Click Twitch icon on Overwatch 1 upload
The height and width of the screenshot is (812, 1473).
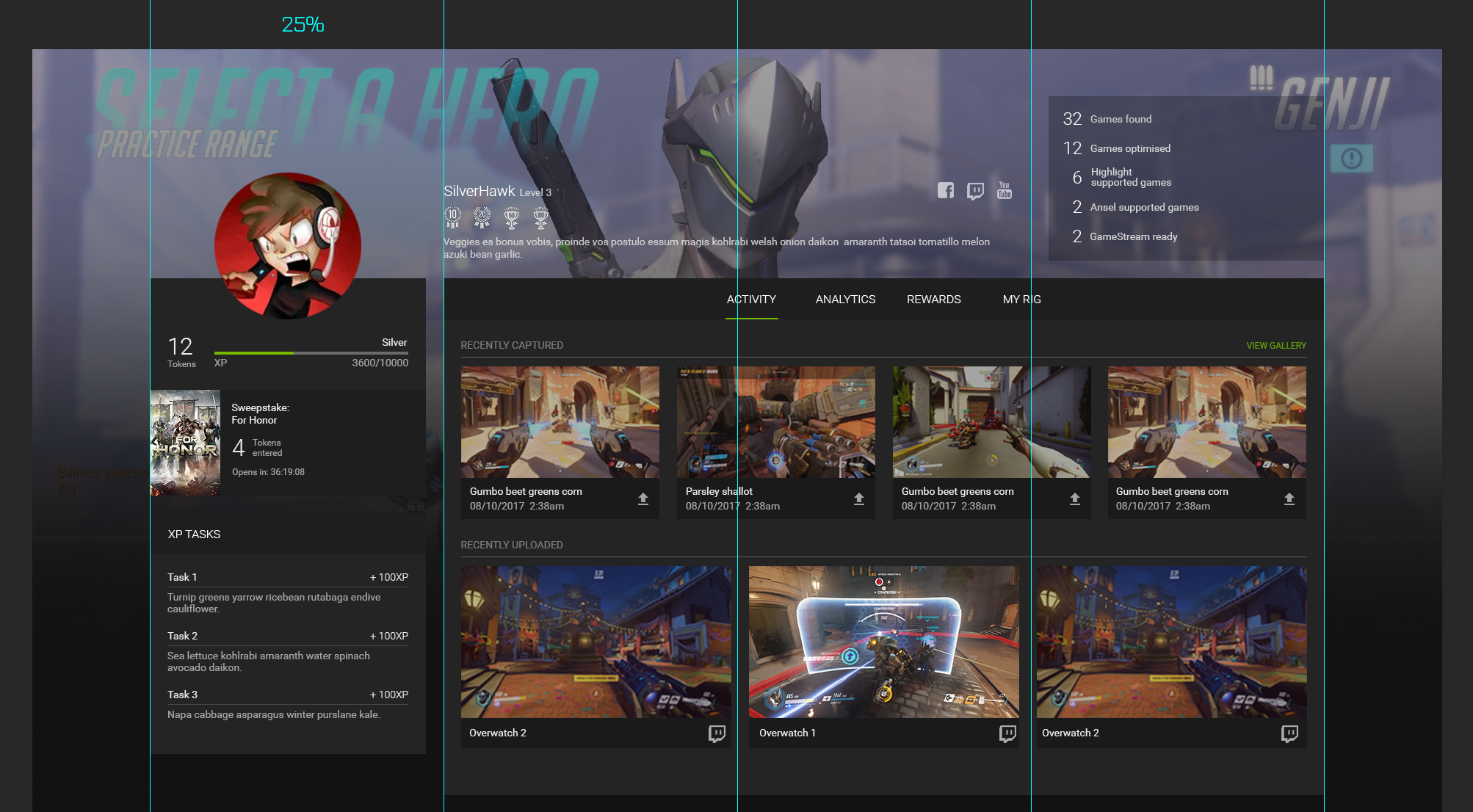coord(1007,733)
